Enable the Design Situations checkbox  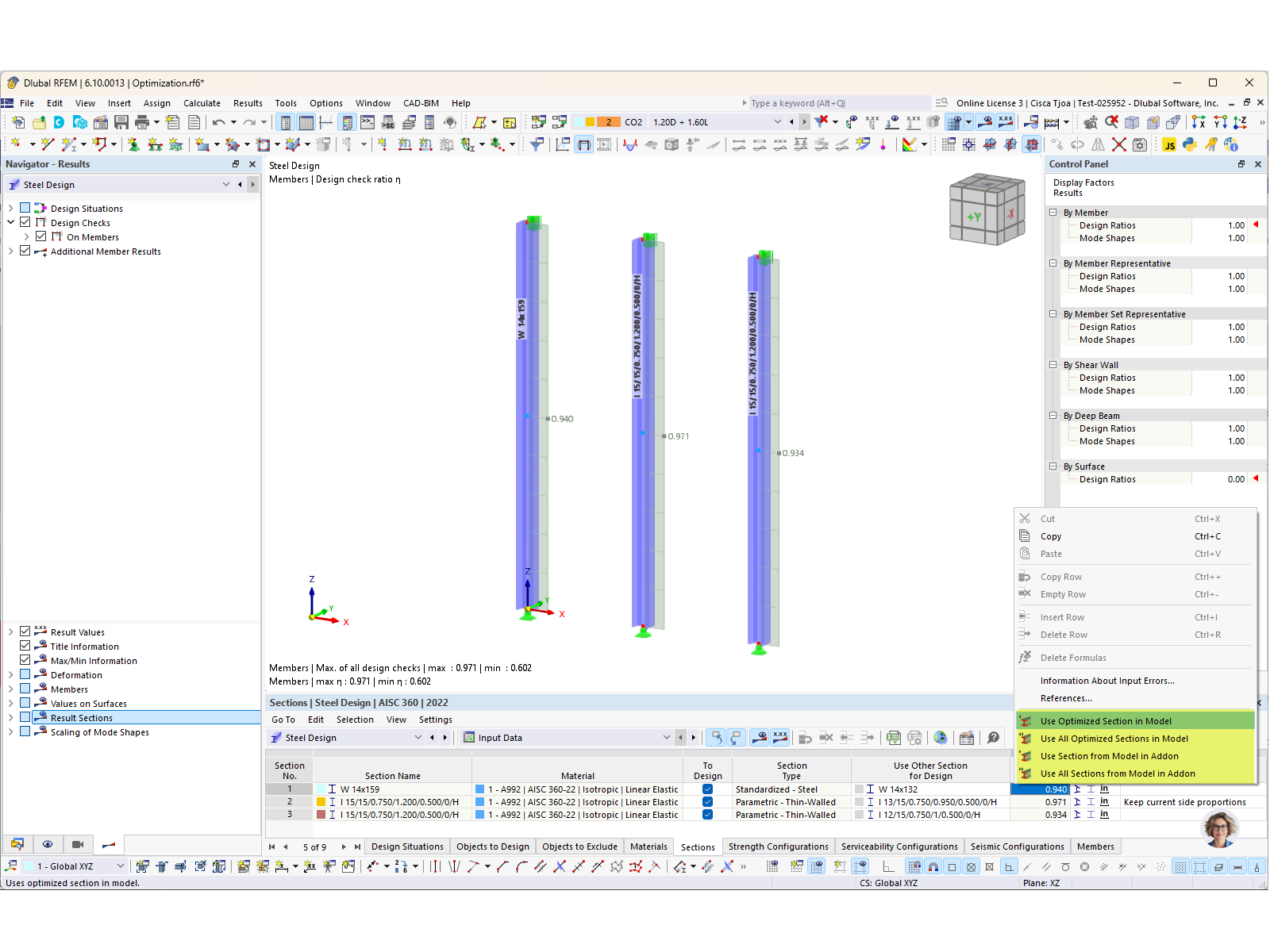click(x=25, y=208)
